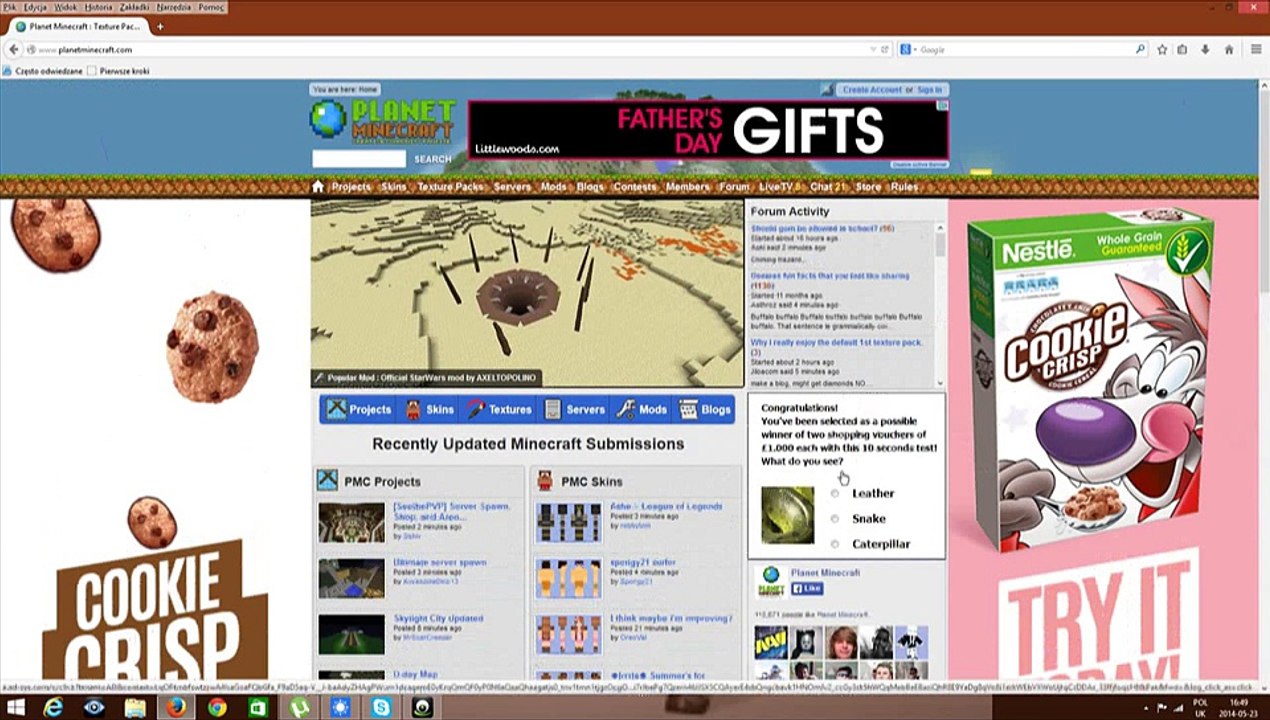The width and height of the screenshot is (1270, 720).
Task: Open the Ultimate server spawn project link
Action: [x=440, y=562]
